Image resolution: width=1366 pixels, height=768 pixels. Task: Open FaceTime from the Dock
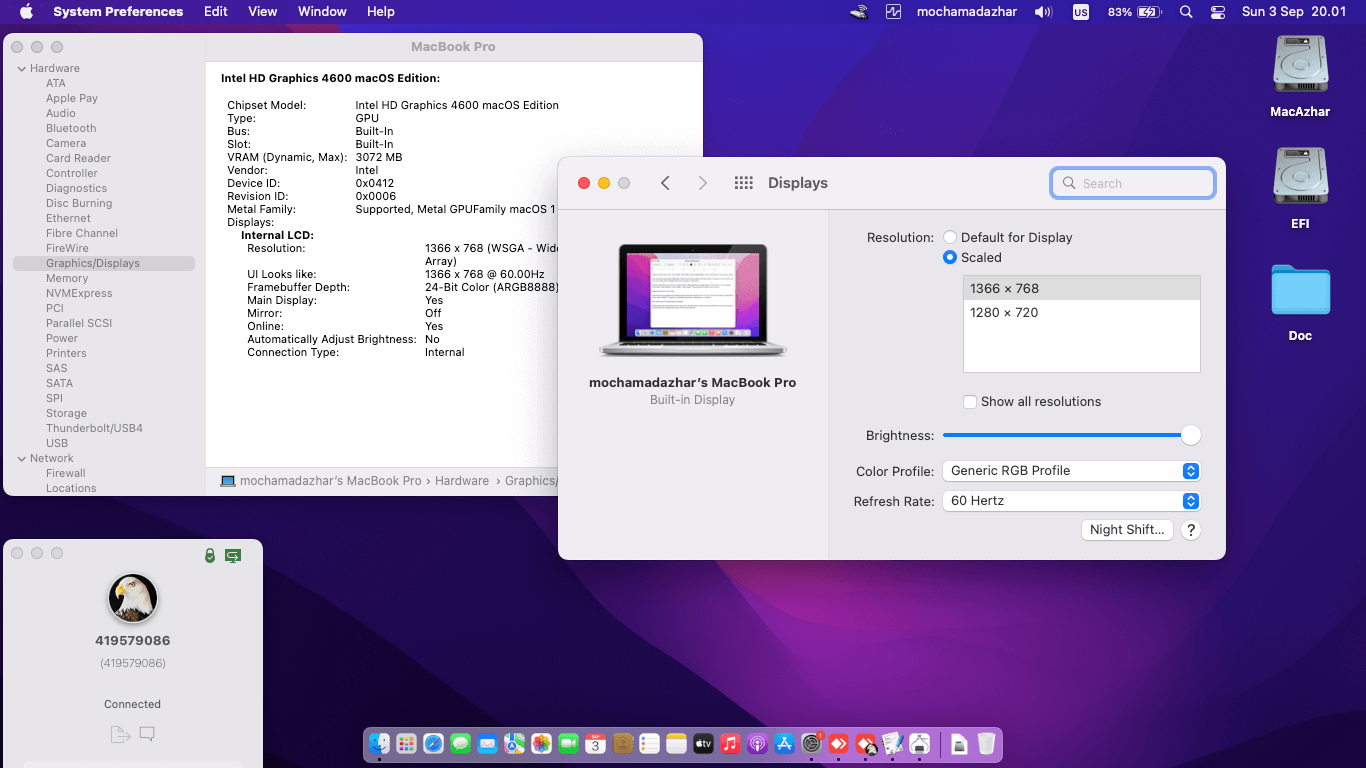coord(568,744)
